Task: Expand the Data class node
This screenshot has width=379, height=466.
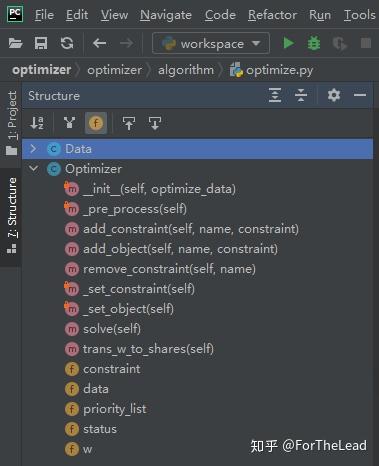Action: pos(33,149)
